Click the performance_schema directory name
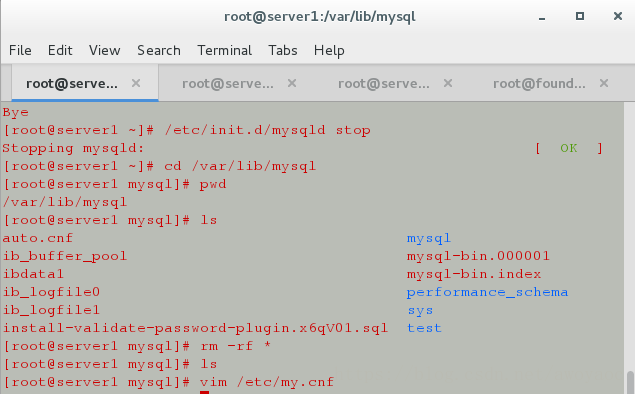This screenshot has width=635, height=394. tap(487, 292)
